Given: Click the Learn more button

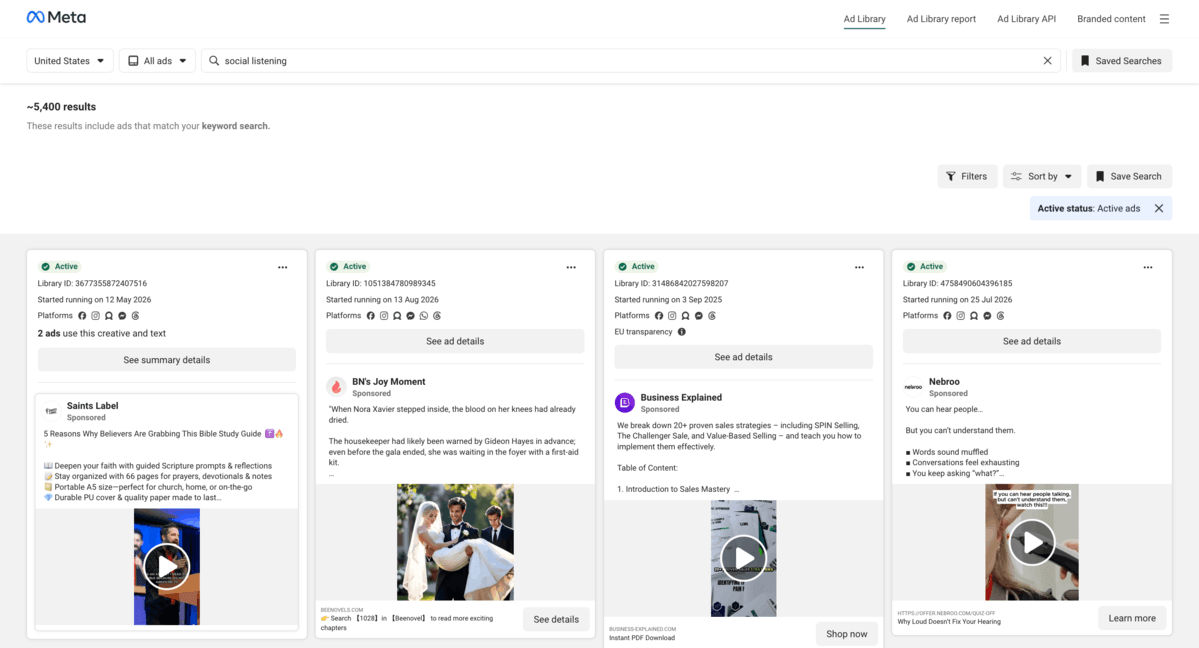Looking at the screenshot, I should (1132, 618).
